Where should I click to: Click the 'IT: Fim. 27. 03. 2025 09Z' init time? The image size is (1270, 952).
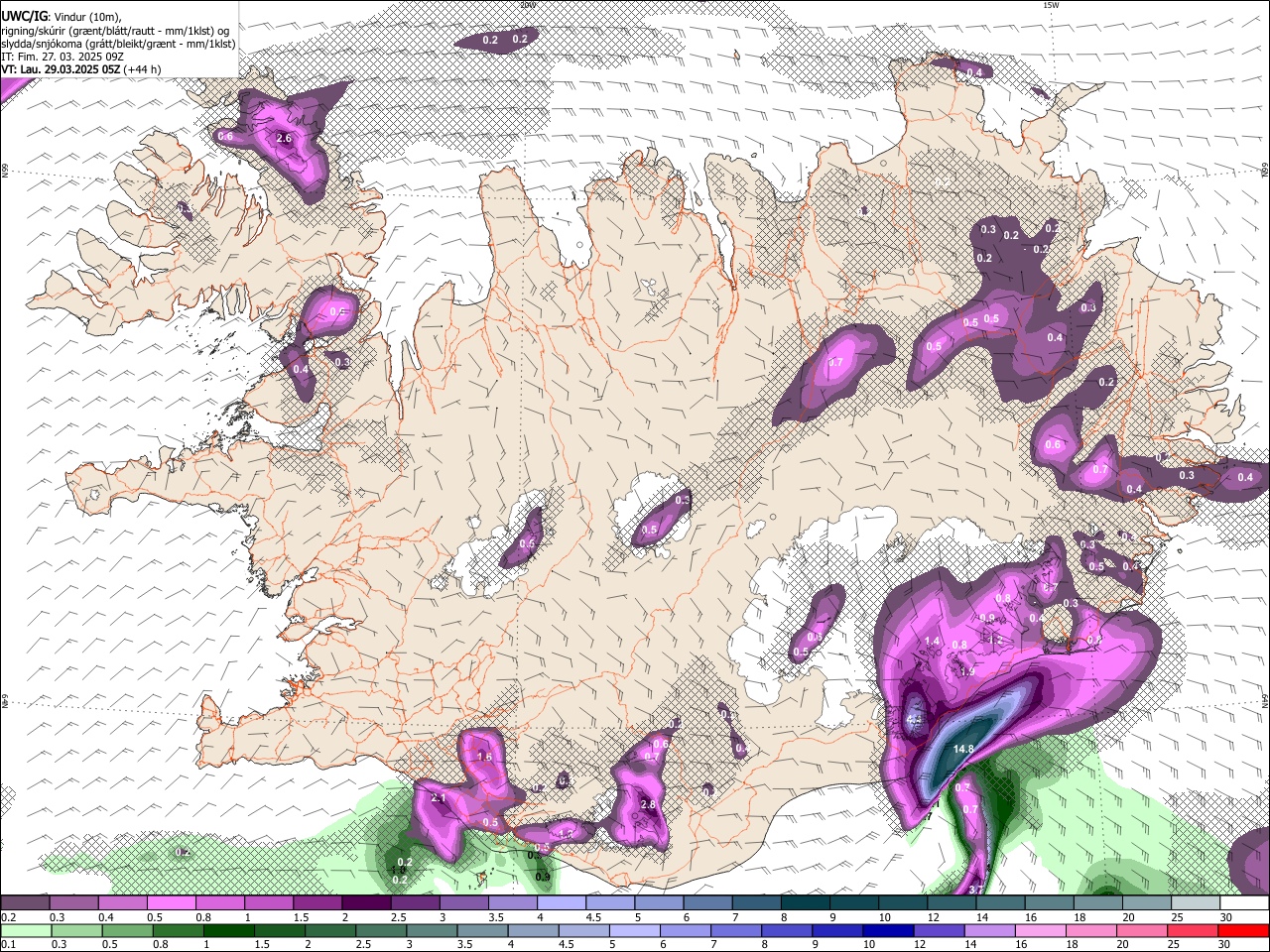click(63, 57)
